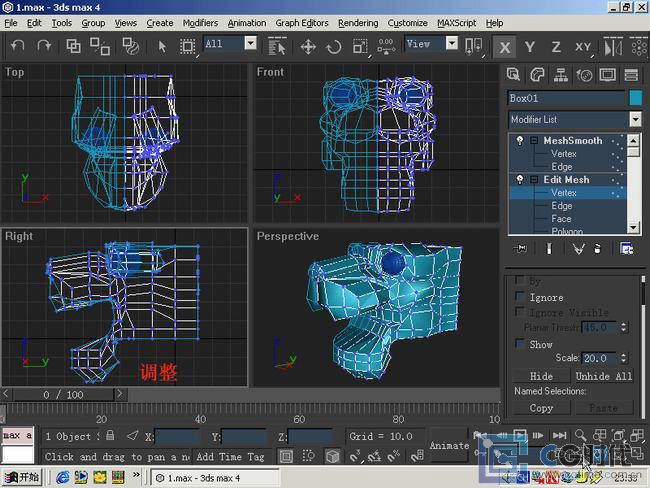Toggle the X axis constraint

coord(504,47)
